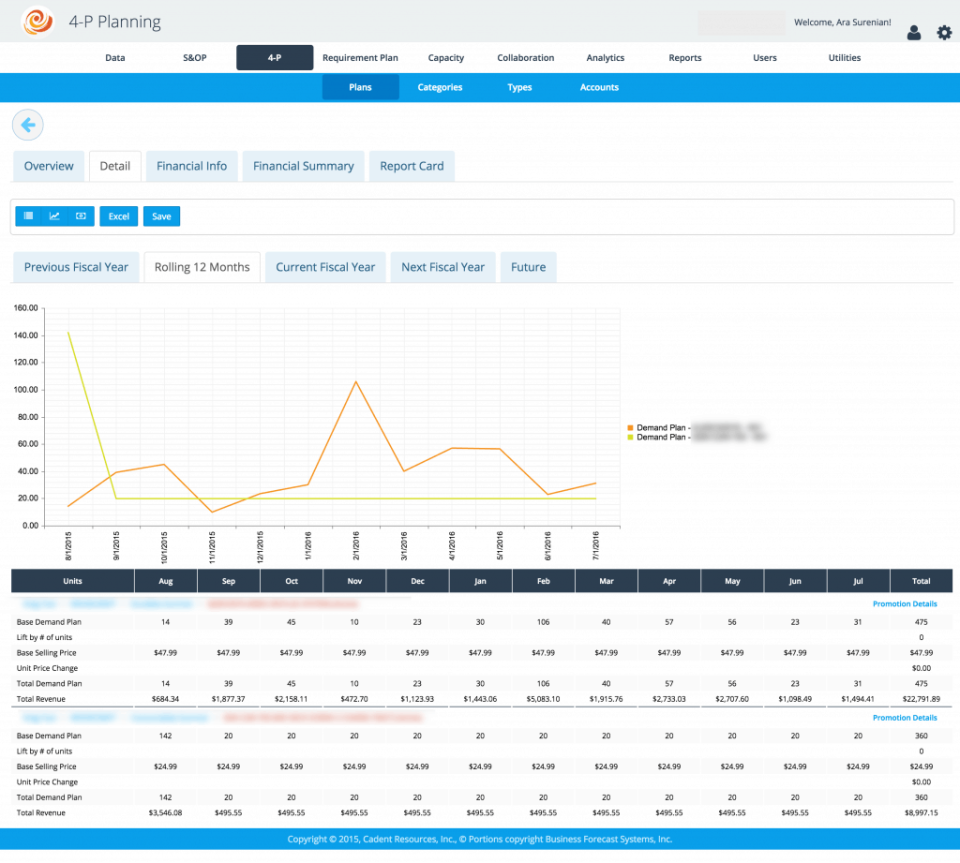Select the currency view toolbar icon
The height and width of the screenshot is (863, 960).
(x=80, y=216)
